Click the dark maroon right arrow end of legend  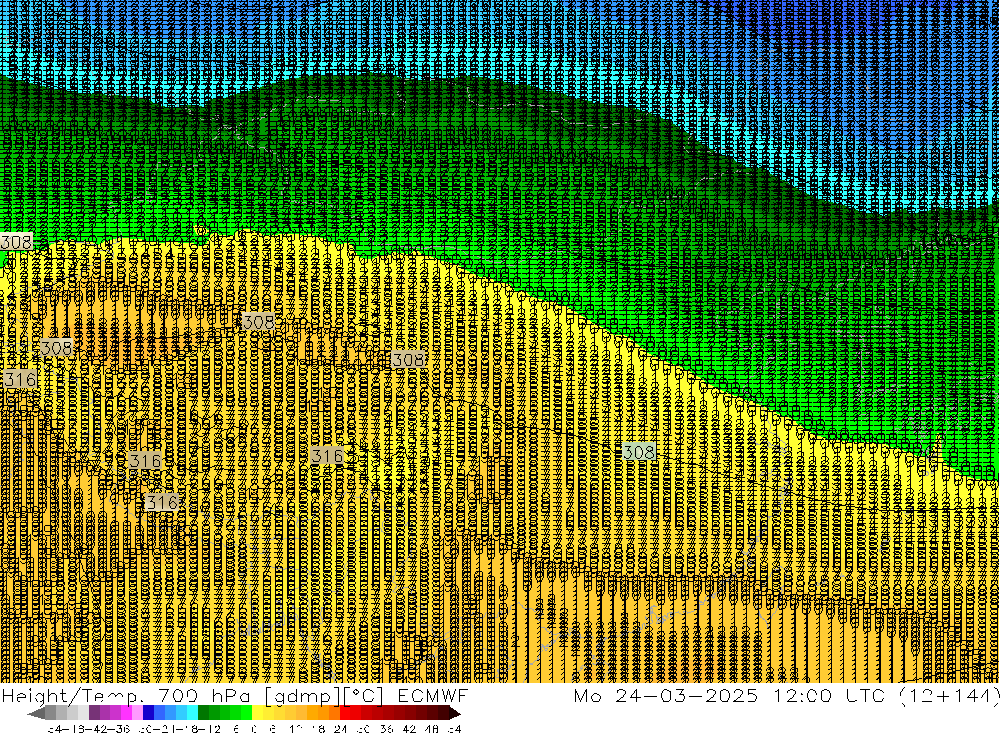pyautogui.click(x=455, y=713)
